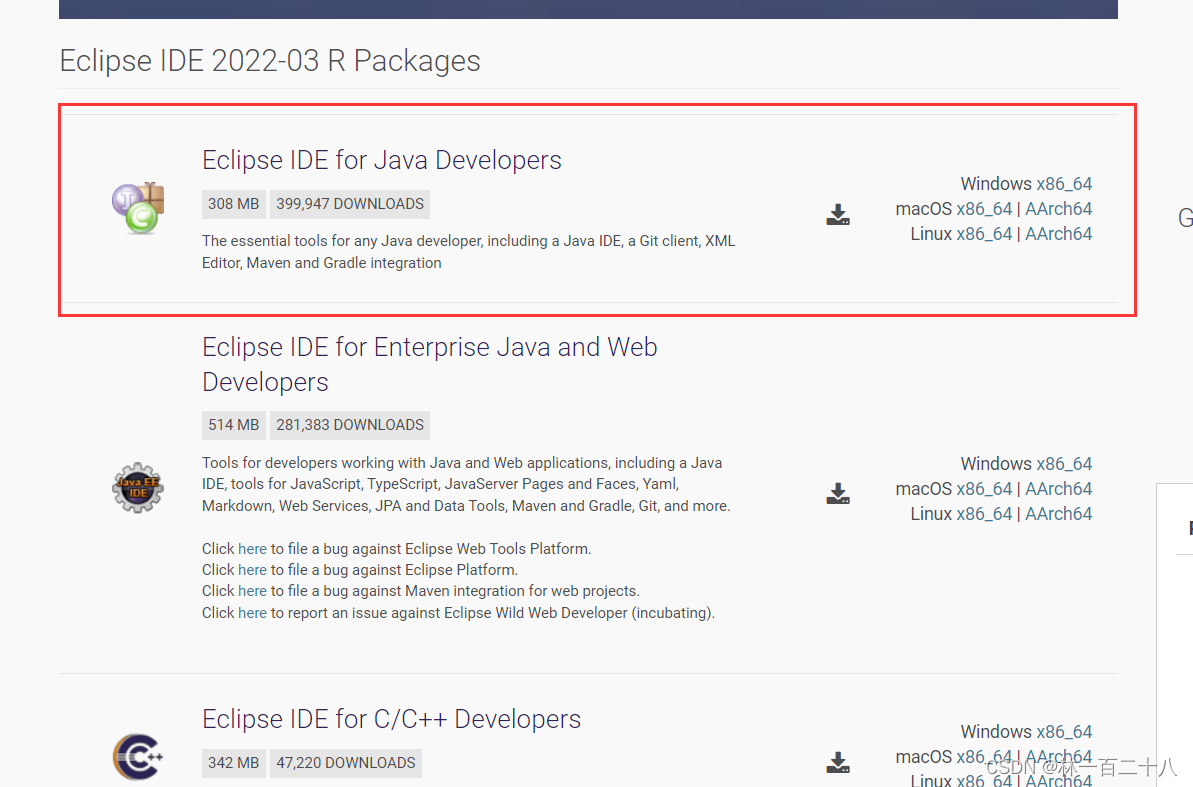The height and width of the screenshot is (787, 1193).
Task: Download Java Developers Linux x86_64 build
Action: point(984,234)
